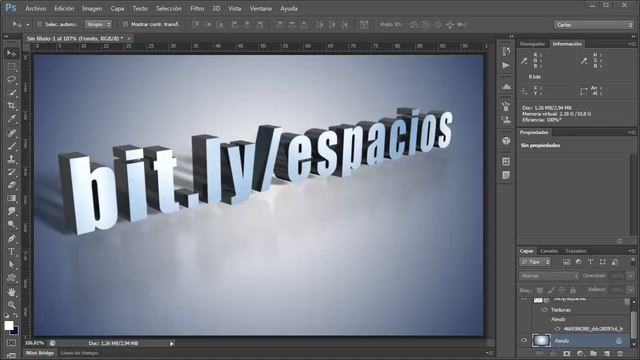The width and height of the screenshot is (640, 360).
Task: Select the Quick Selection tool
Action: (11, 93)
